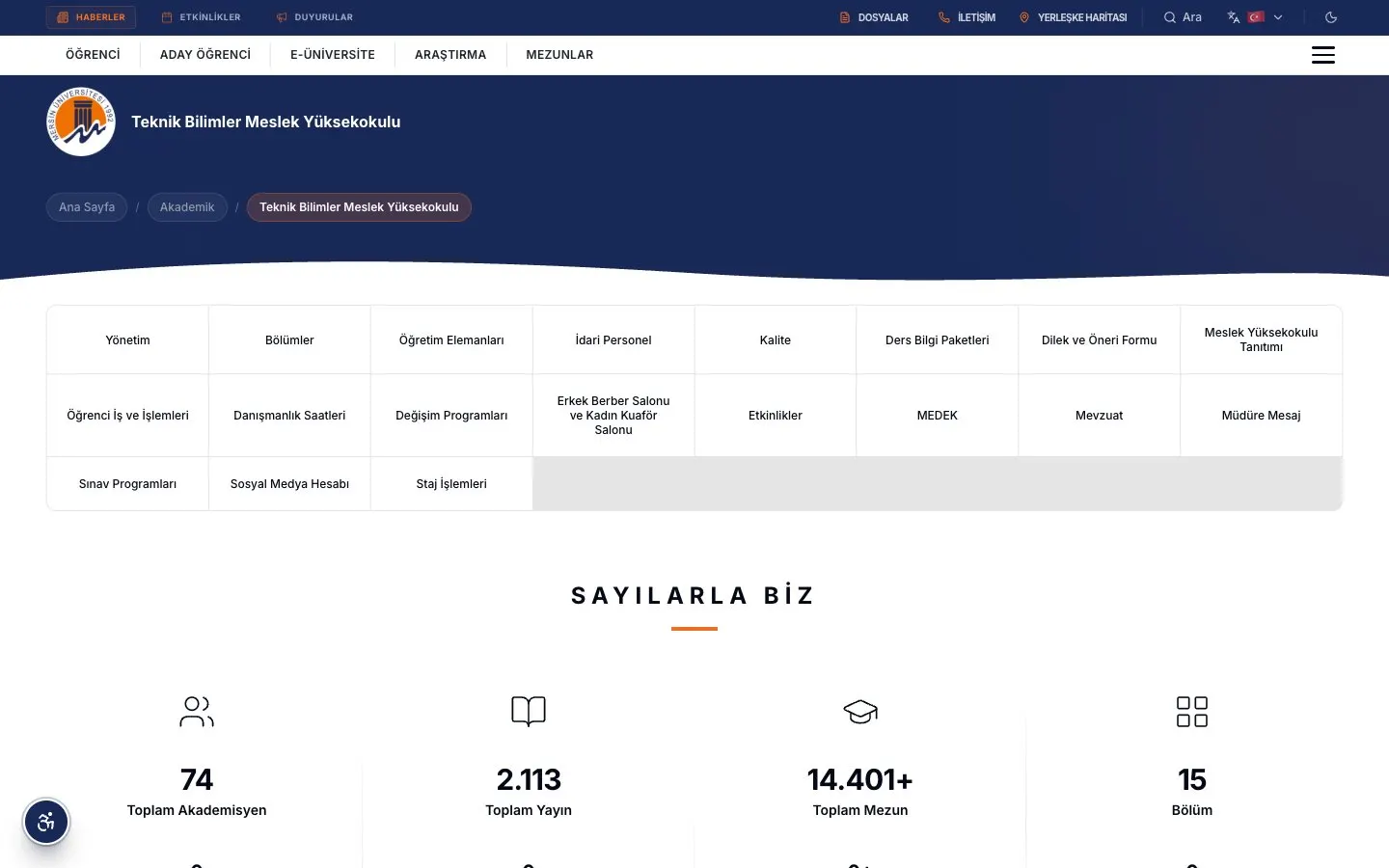This screenshot has height=868, width=1389.
Task: Open ETKİNLİKLER in the top bar
Action: 202,17
